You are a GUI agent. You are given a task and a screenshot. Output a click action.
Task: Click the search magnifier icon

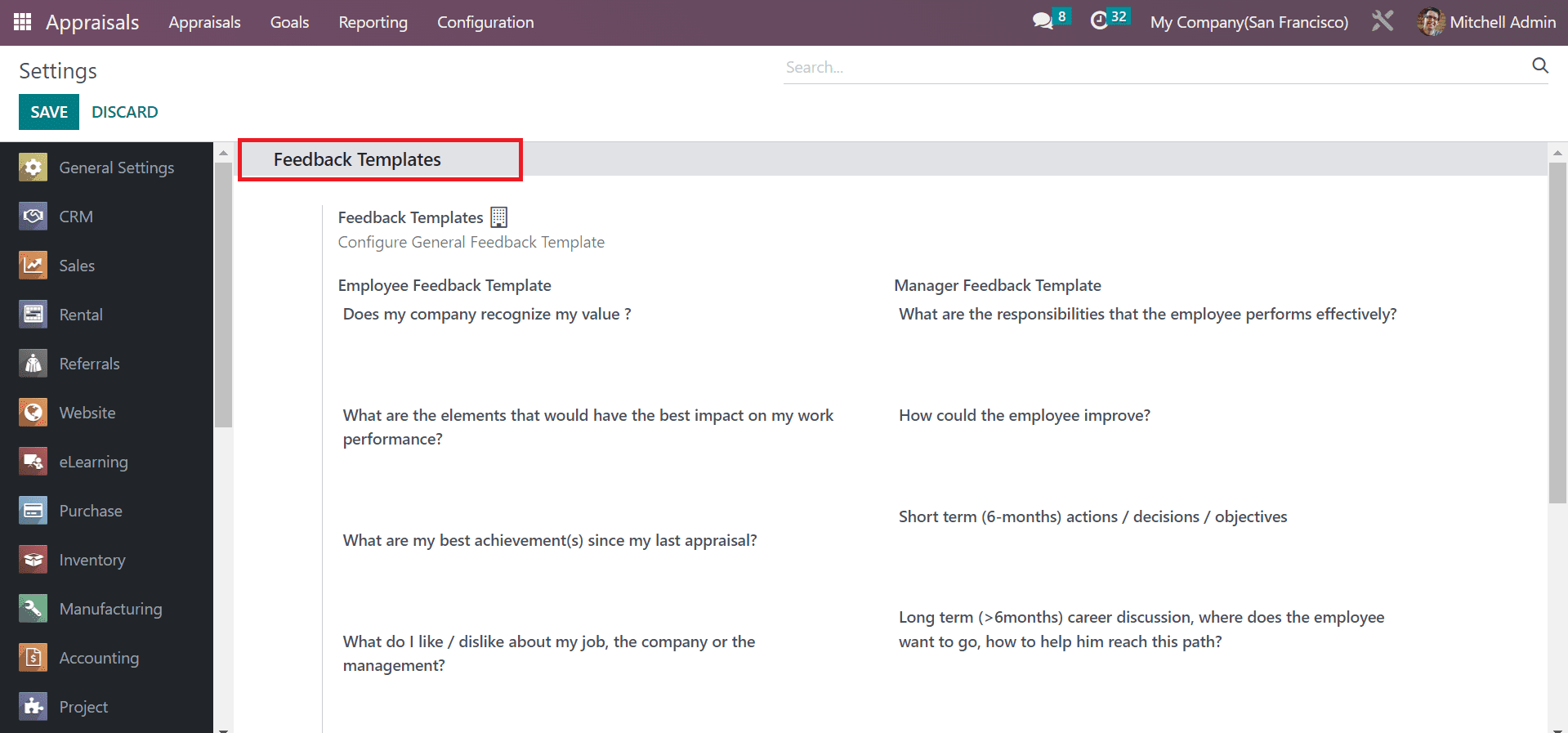click(1540, 65)
